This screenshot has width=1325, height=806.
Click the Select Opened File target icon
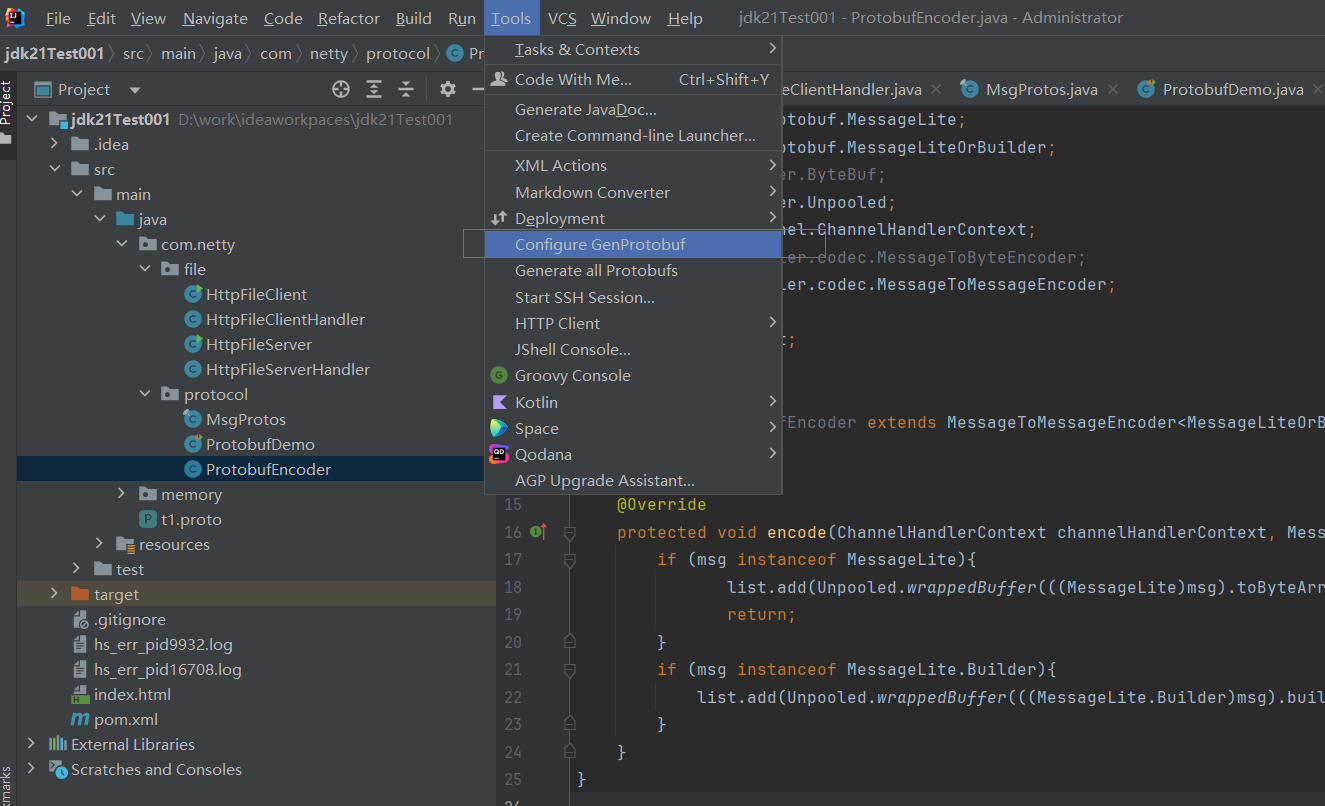click(341, 89)
